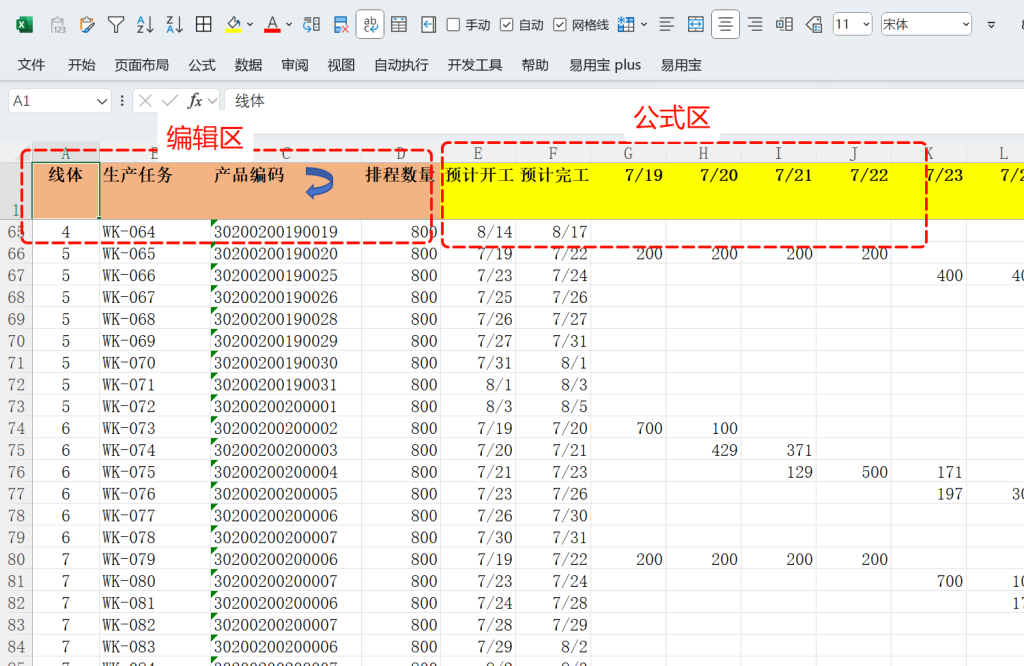Toggle the Wrap Text abc icon
The image size is (1024, 666).
tap(370, 25)
